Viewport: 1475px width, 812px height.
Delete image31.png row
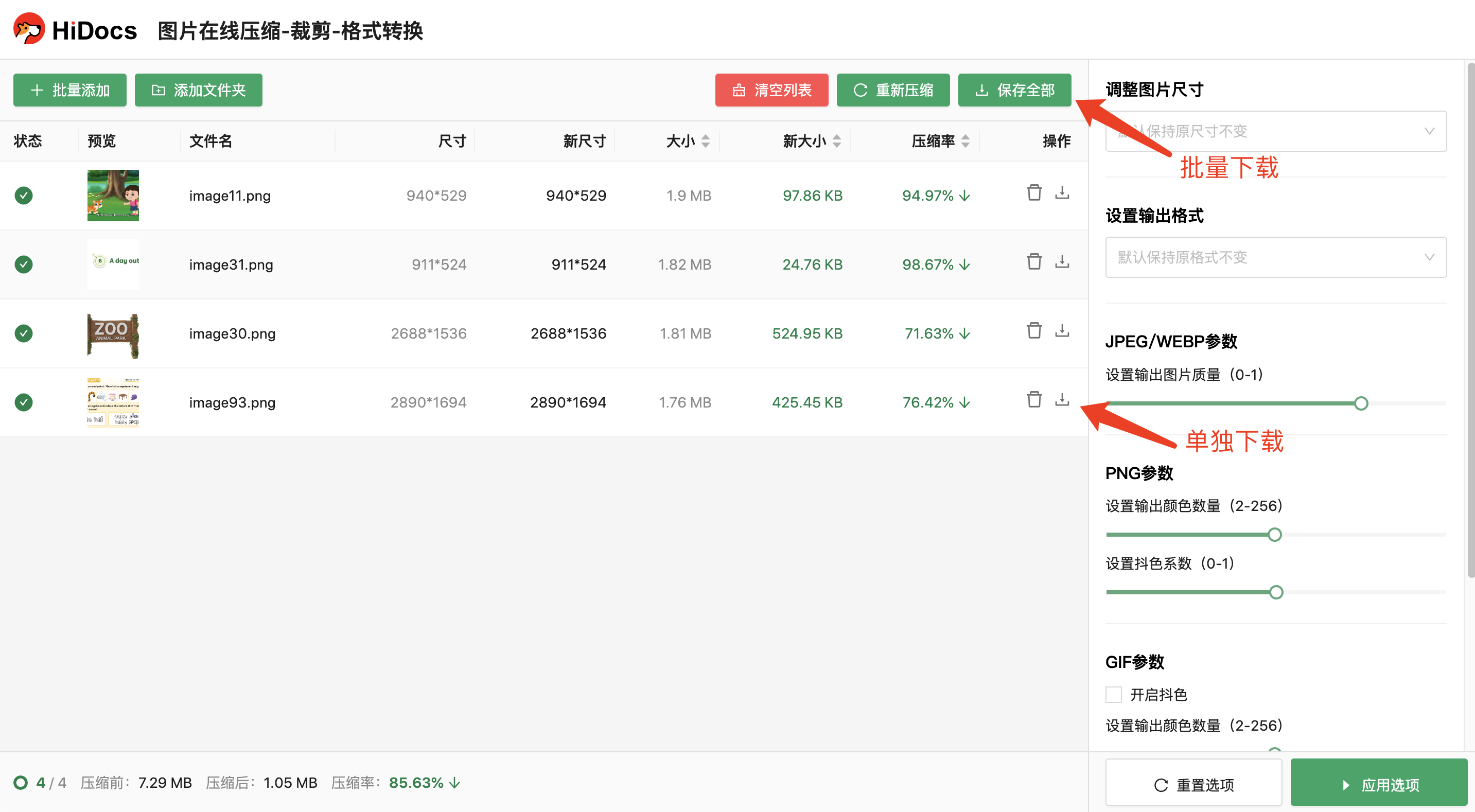point(1034,262)
